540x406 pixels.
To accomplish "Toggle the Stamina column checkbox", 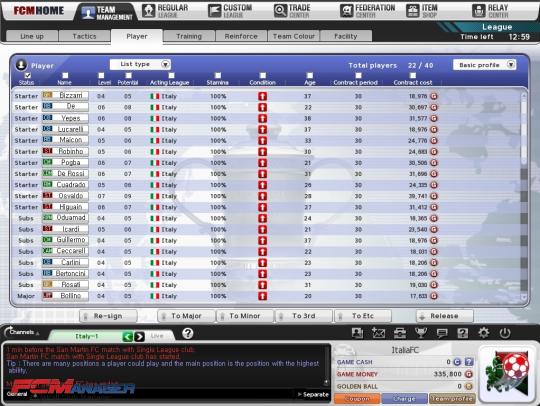I will coord(218,75).
